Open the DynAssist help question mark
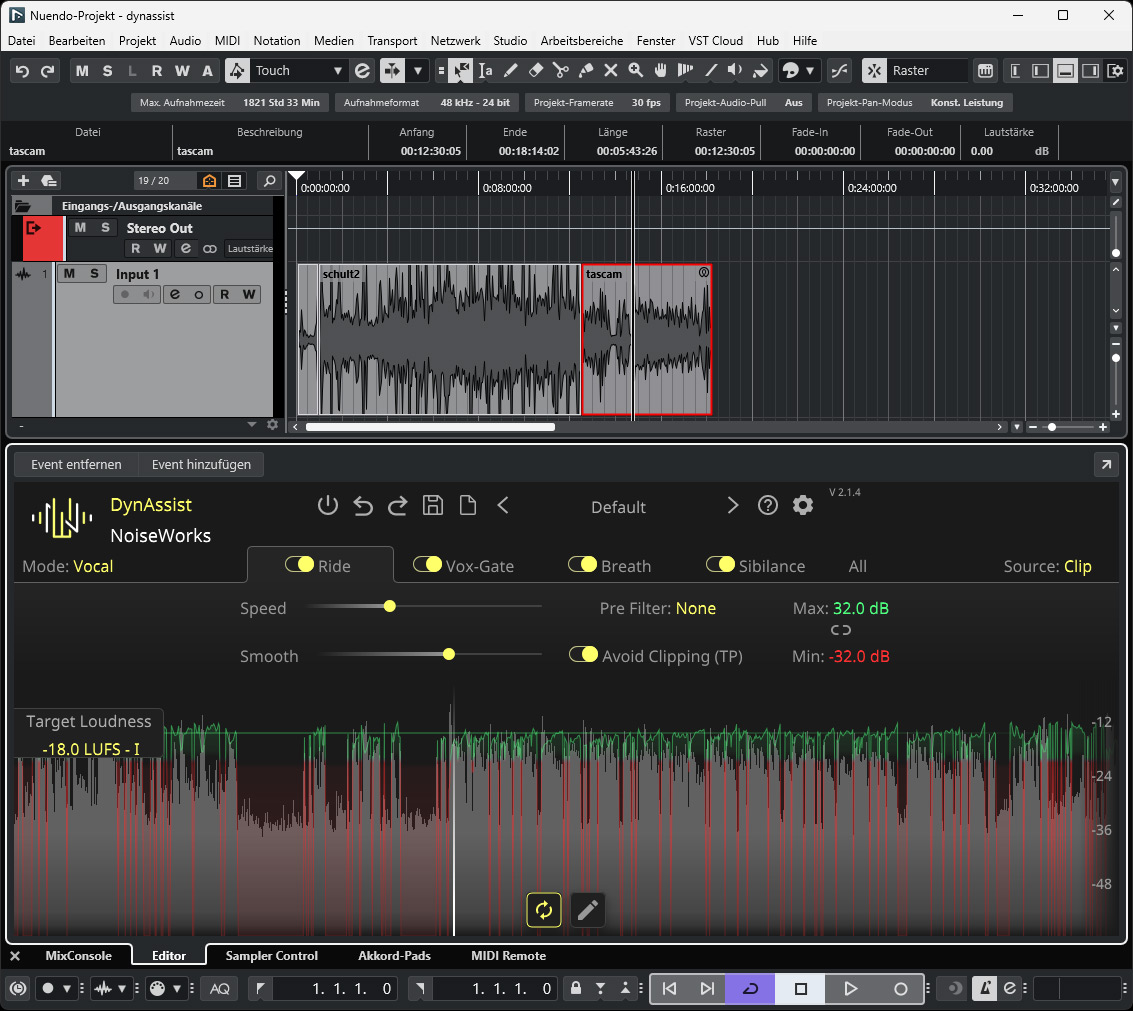The width and height of the screenshot is (1133, 1011). pos(768,506)
